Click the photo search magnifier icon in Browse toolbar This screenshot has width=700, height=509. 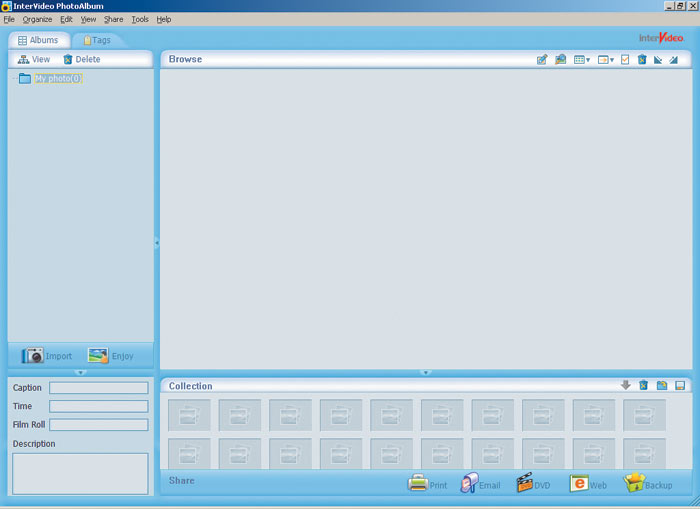pos(560,59)
